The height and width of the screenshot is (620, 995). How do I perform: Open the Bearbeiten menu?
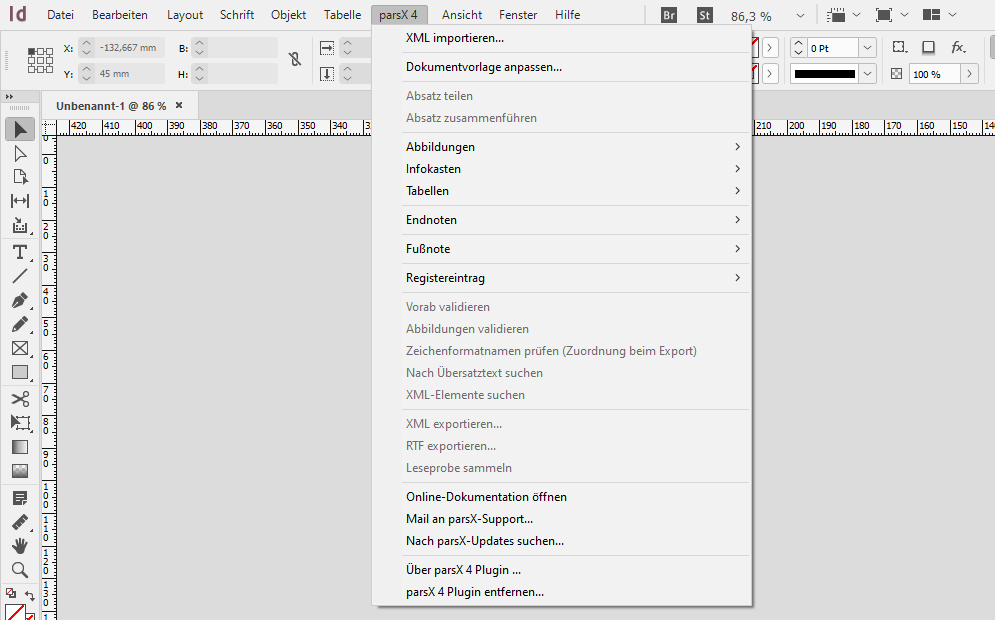120,15
